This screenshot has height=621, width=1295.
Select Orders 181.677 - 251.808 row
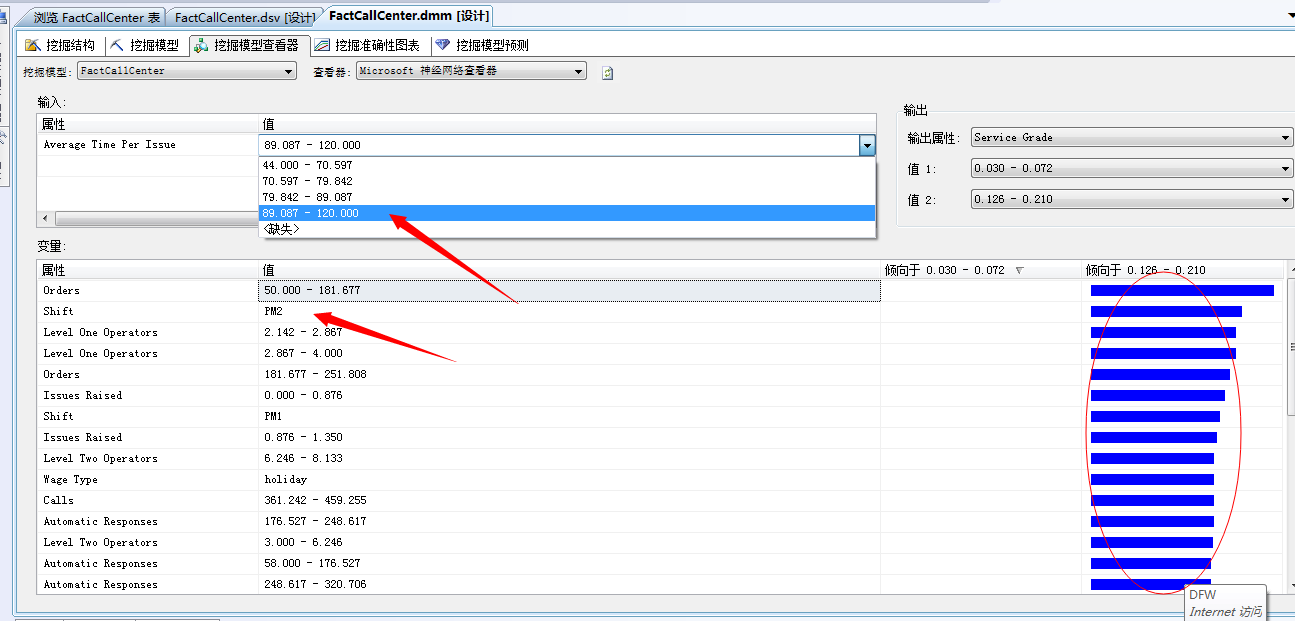(x=660, y=374)
